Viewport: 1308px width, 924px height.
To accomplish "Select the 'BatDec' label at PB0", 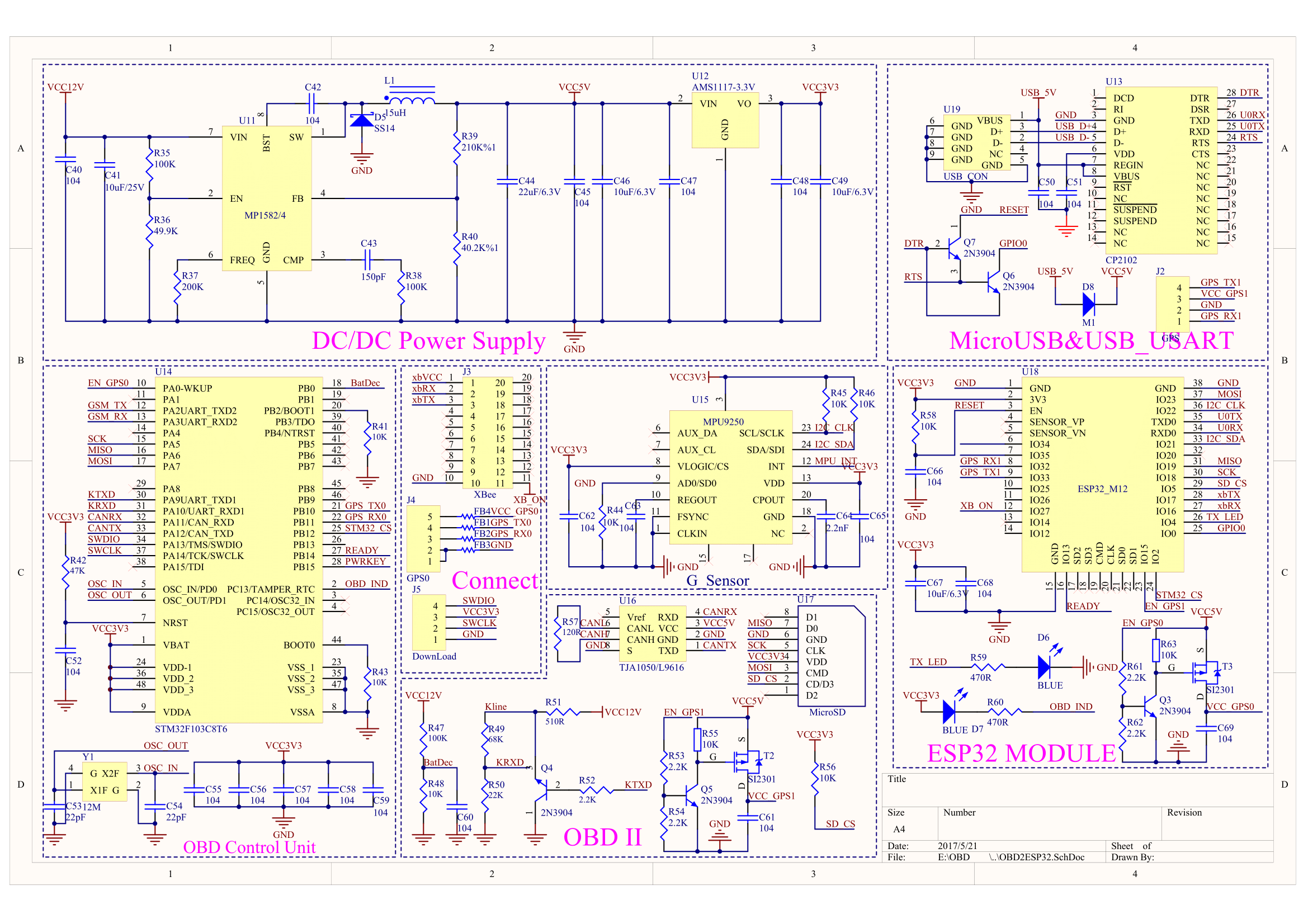I will (365, 382).
